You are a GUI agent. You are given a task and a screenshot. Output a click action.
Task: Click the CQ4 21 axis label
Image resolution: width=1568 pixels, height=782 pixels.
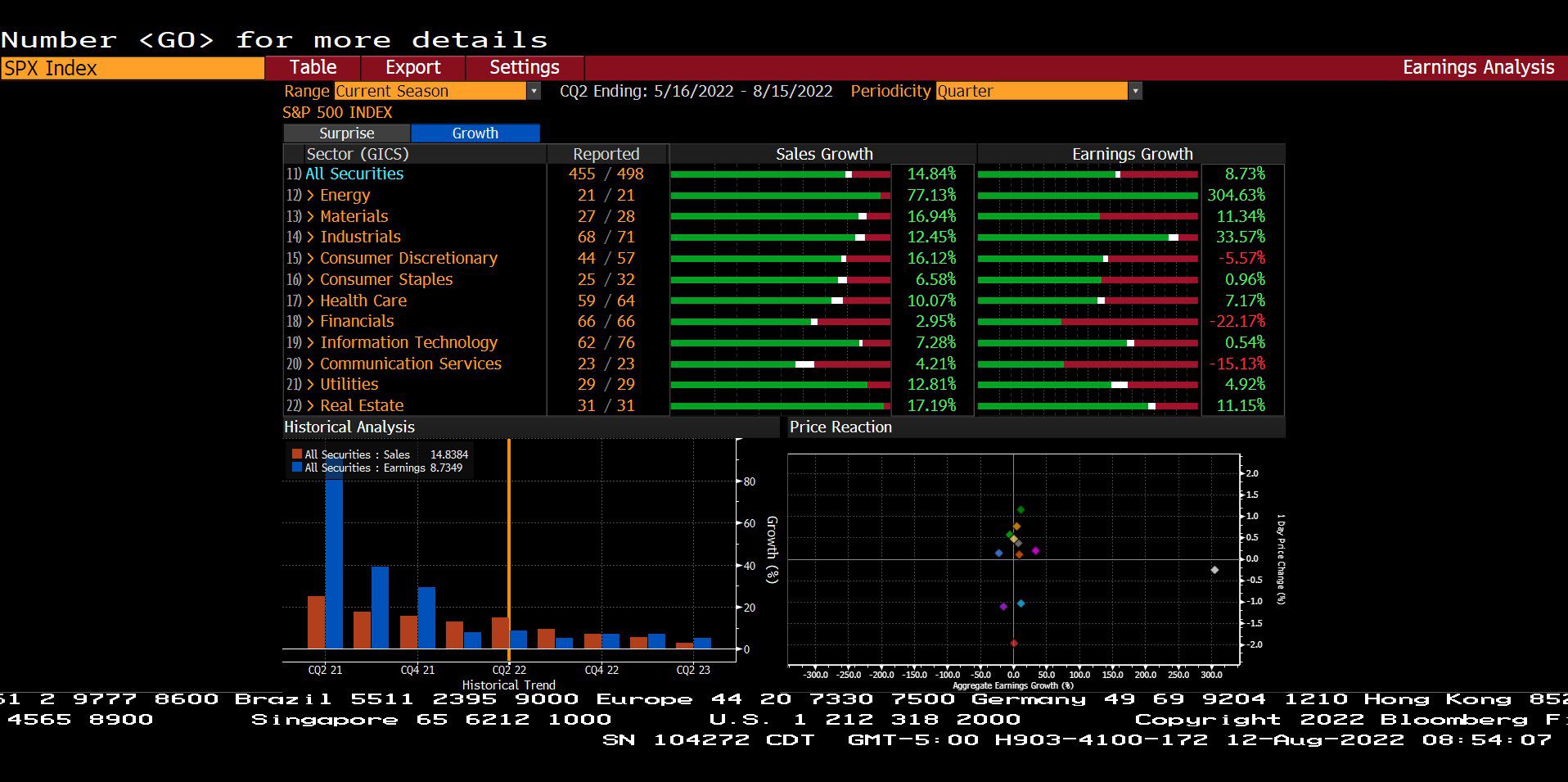click(x=417, y=670)
